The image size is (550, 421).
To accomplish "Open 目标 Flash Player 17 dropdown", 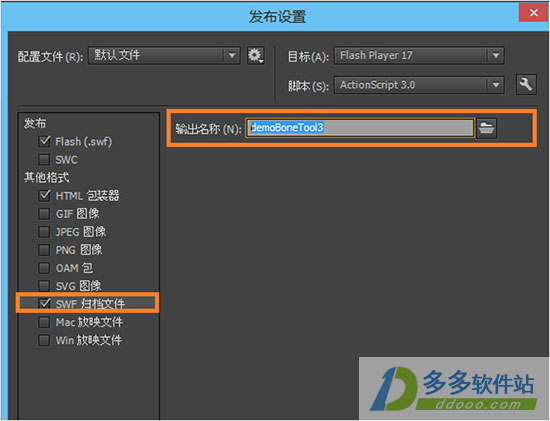I will (419, 55).
